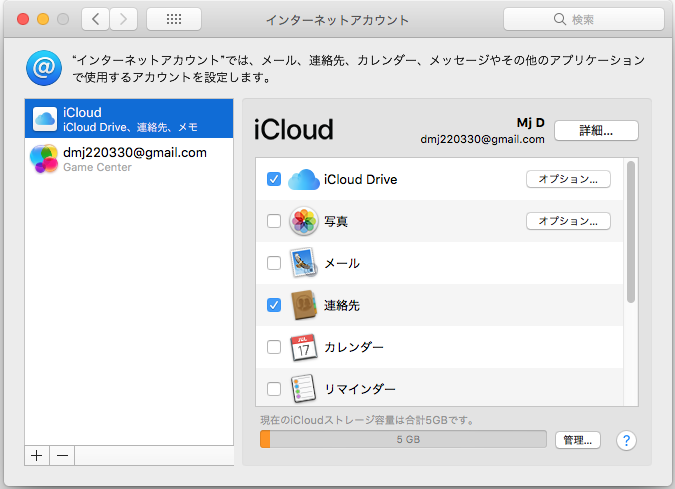Uncheck the iCloud Drive checkbox
This screenshot has height=489, width=675.
274,179
